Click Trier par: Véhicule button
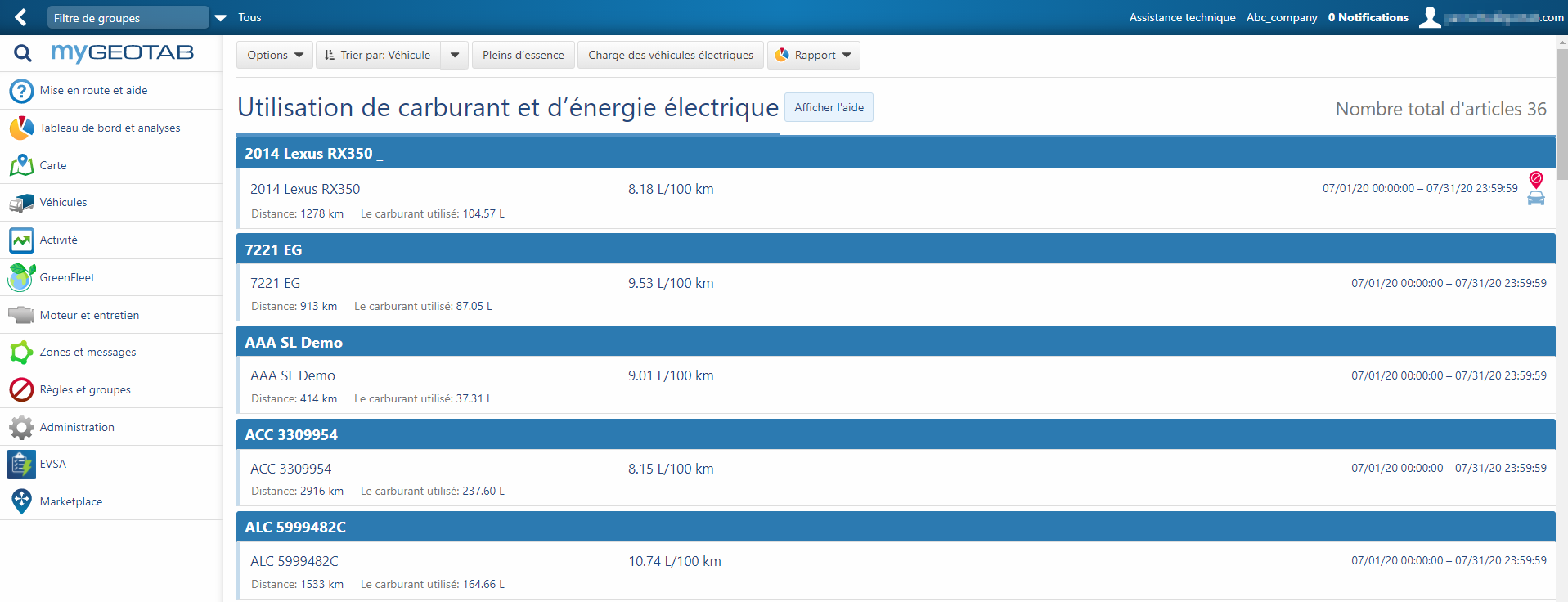1568x602 pixels. coord(378,55)
